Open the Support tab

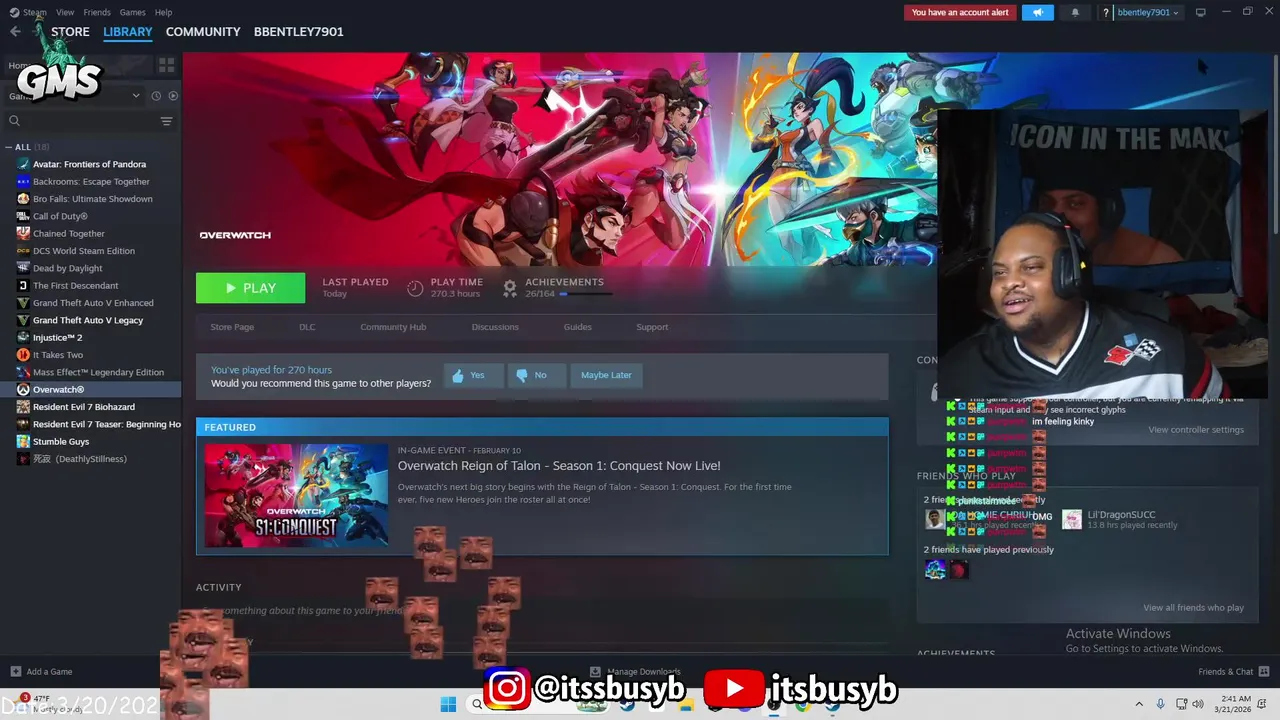click(652, 327)
